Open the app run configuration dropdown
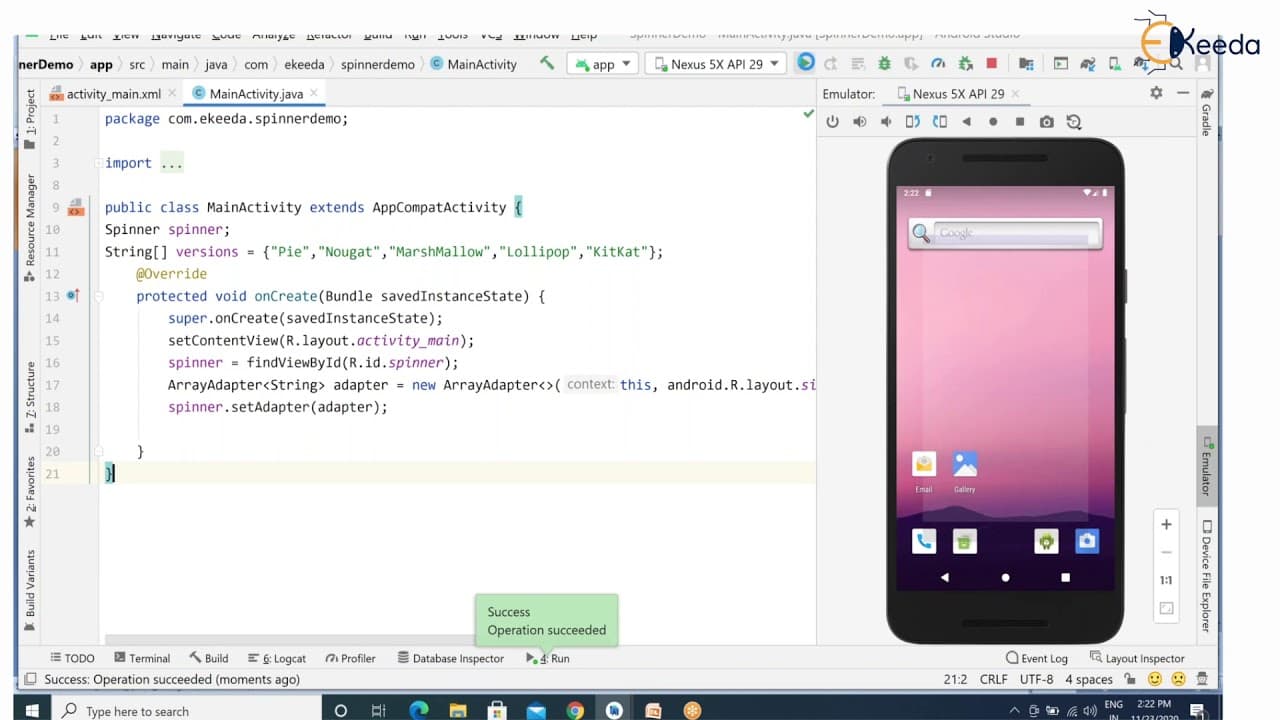 (602, 64)
